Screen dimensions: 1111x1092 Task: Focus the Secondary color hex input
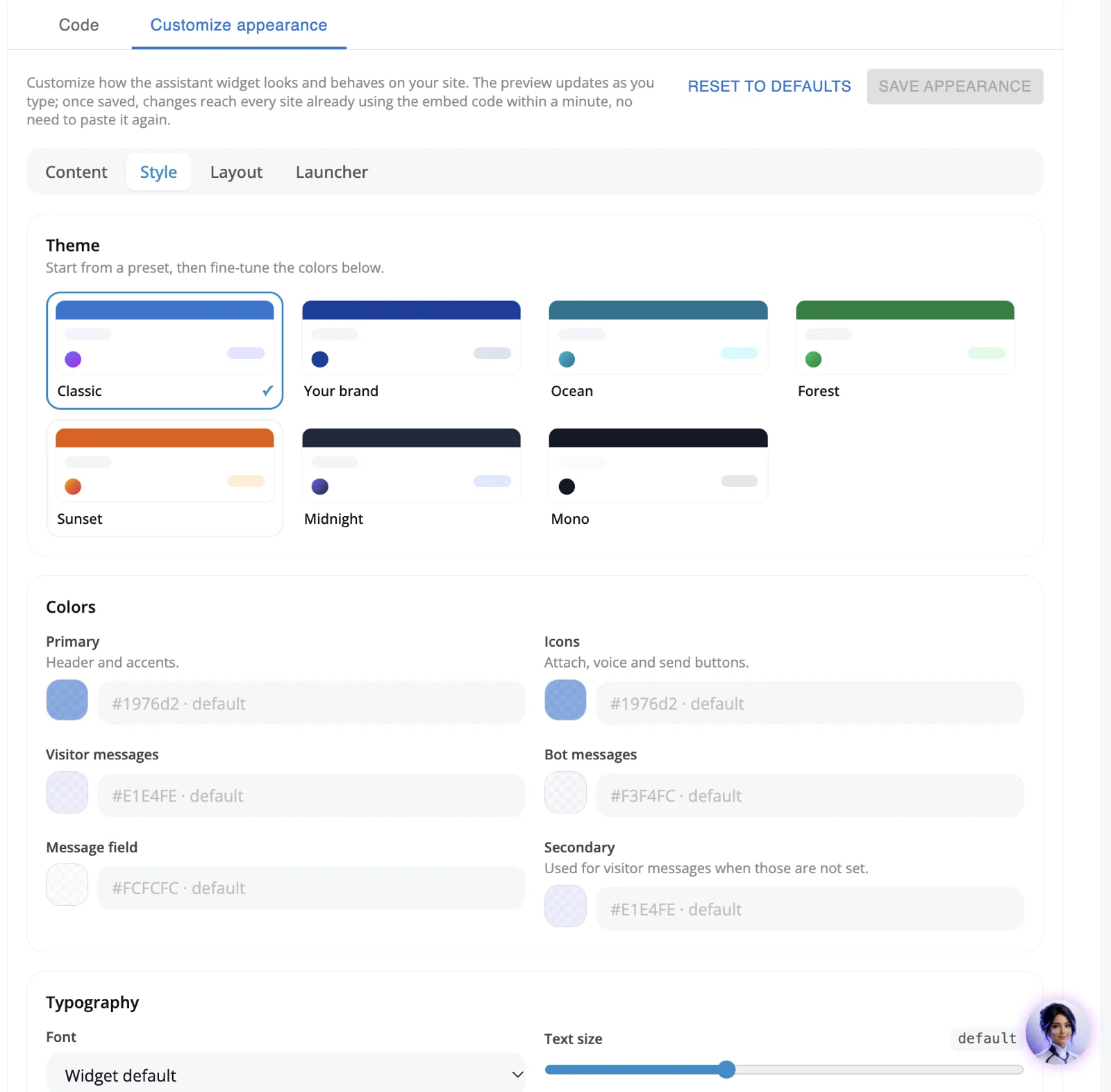pyautogui.click(x=810, y=909)
